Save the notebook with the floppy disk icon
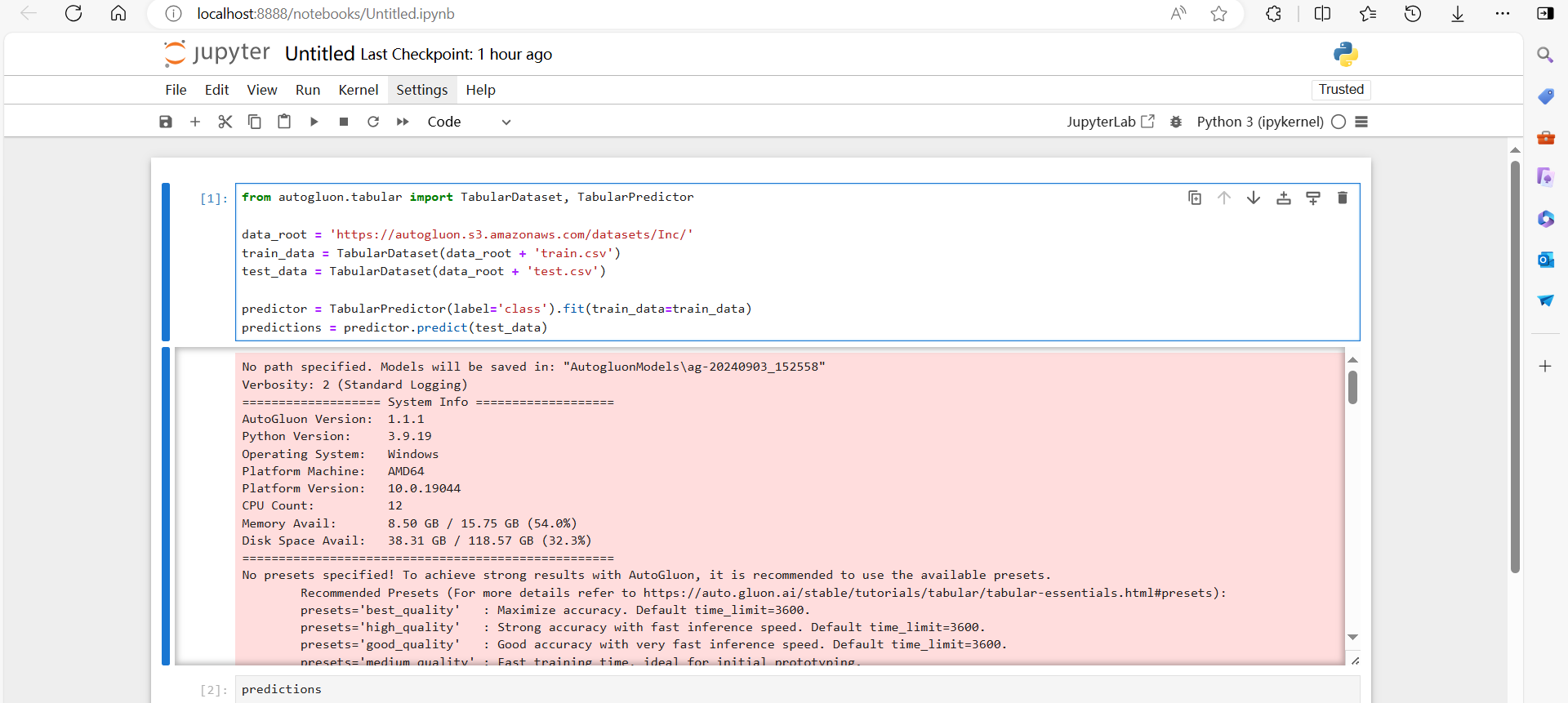 pyautogui.click(x=166, y=122)
